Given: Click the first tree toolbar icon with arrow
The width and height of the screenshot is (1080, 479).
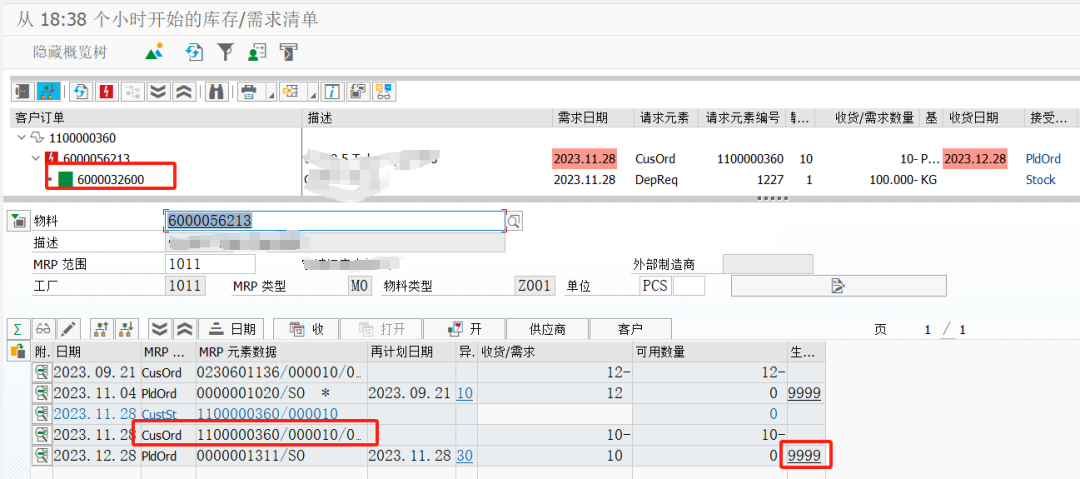Looking at the screenshot, I should (x=23, y=92).
